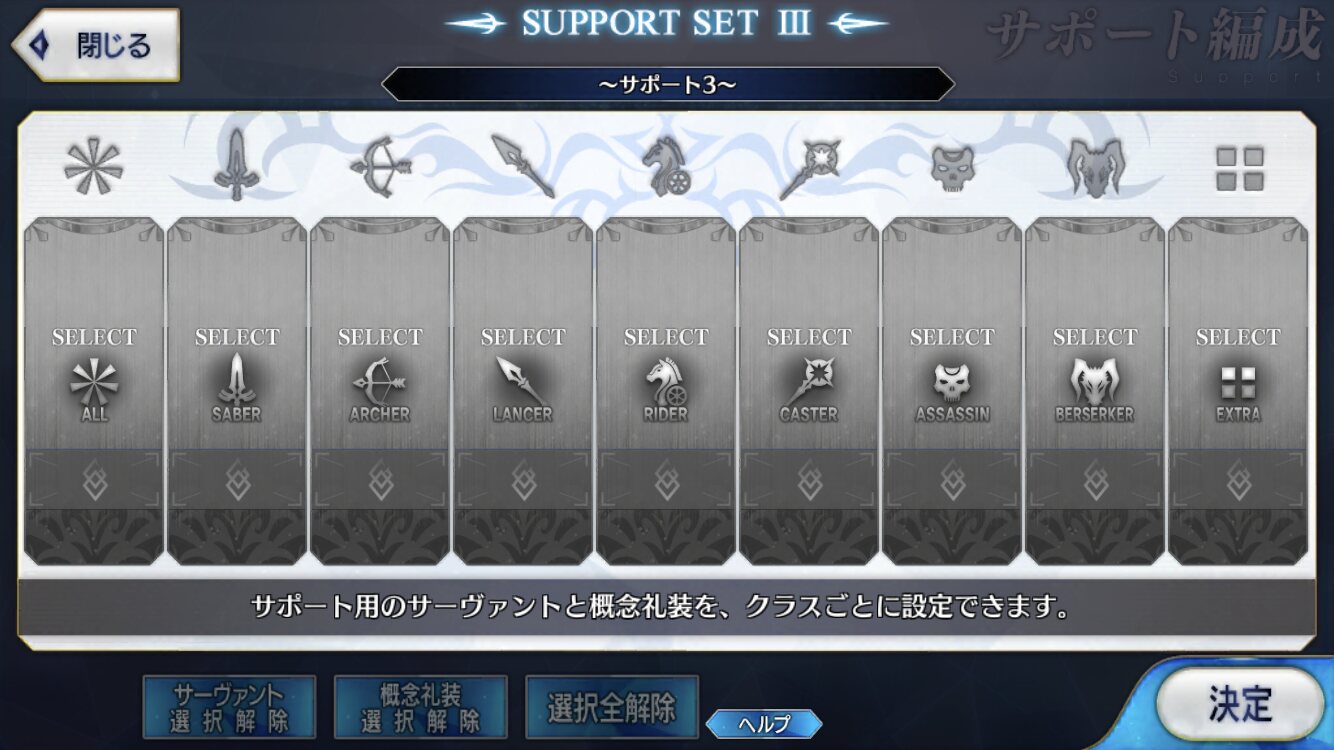Click the Rider horse icon at top
The image size is (1334, 750).
pos(666,166)
